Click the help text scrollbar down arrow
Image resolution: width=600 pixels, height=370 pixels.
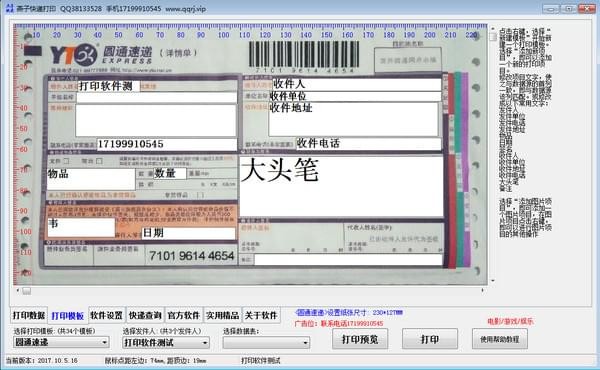[493, 281]
